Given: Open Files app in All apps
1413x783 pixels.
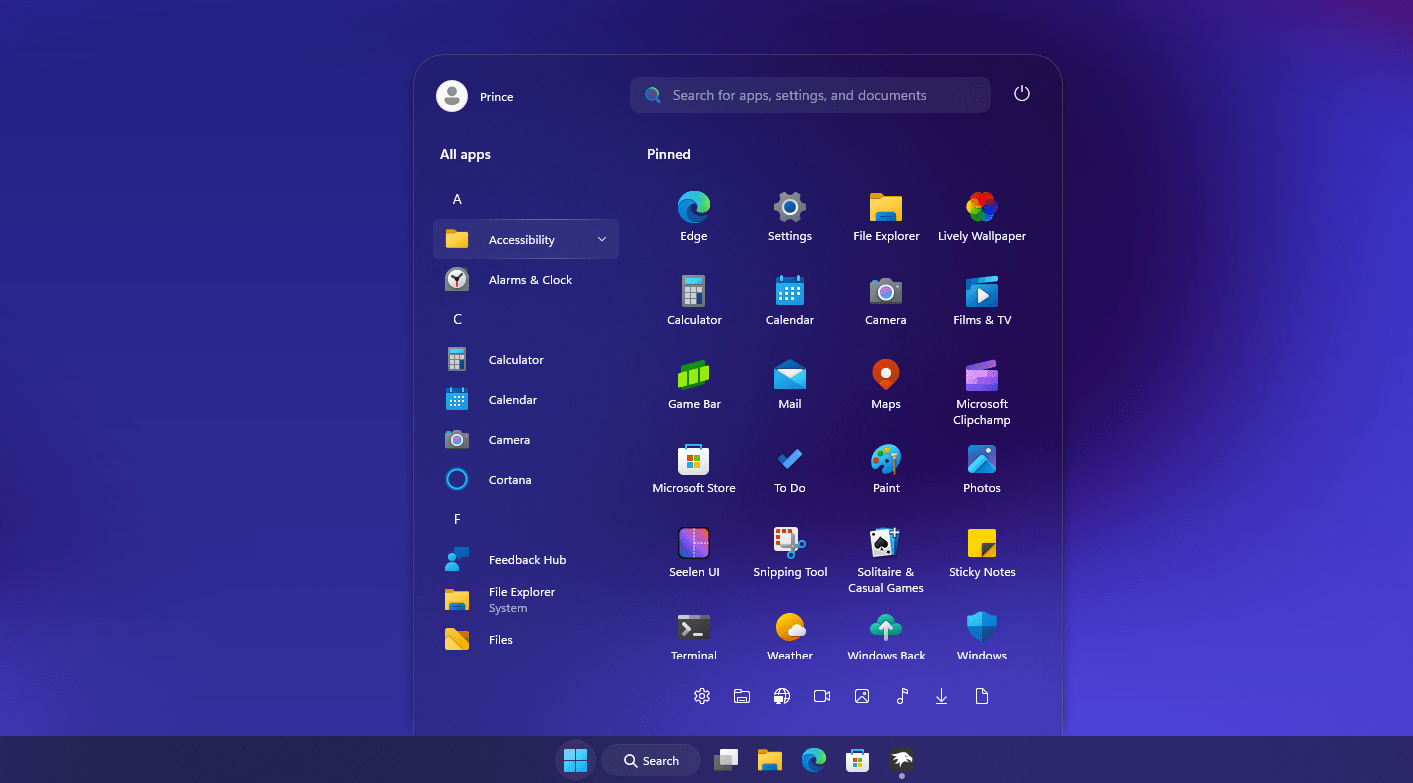Looking at the screenshot, I should pos(526,640).
